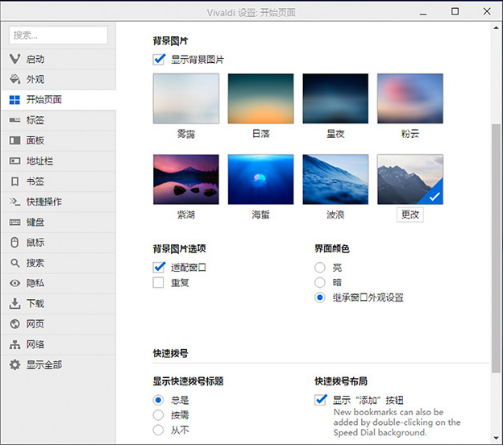Image resolution: width=504 pixels, height=446 pixels.
Task: Click the paint bucket icon beside 外观
Action: (15, 79)
